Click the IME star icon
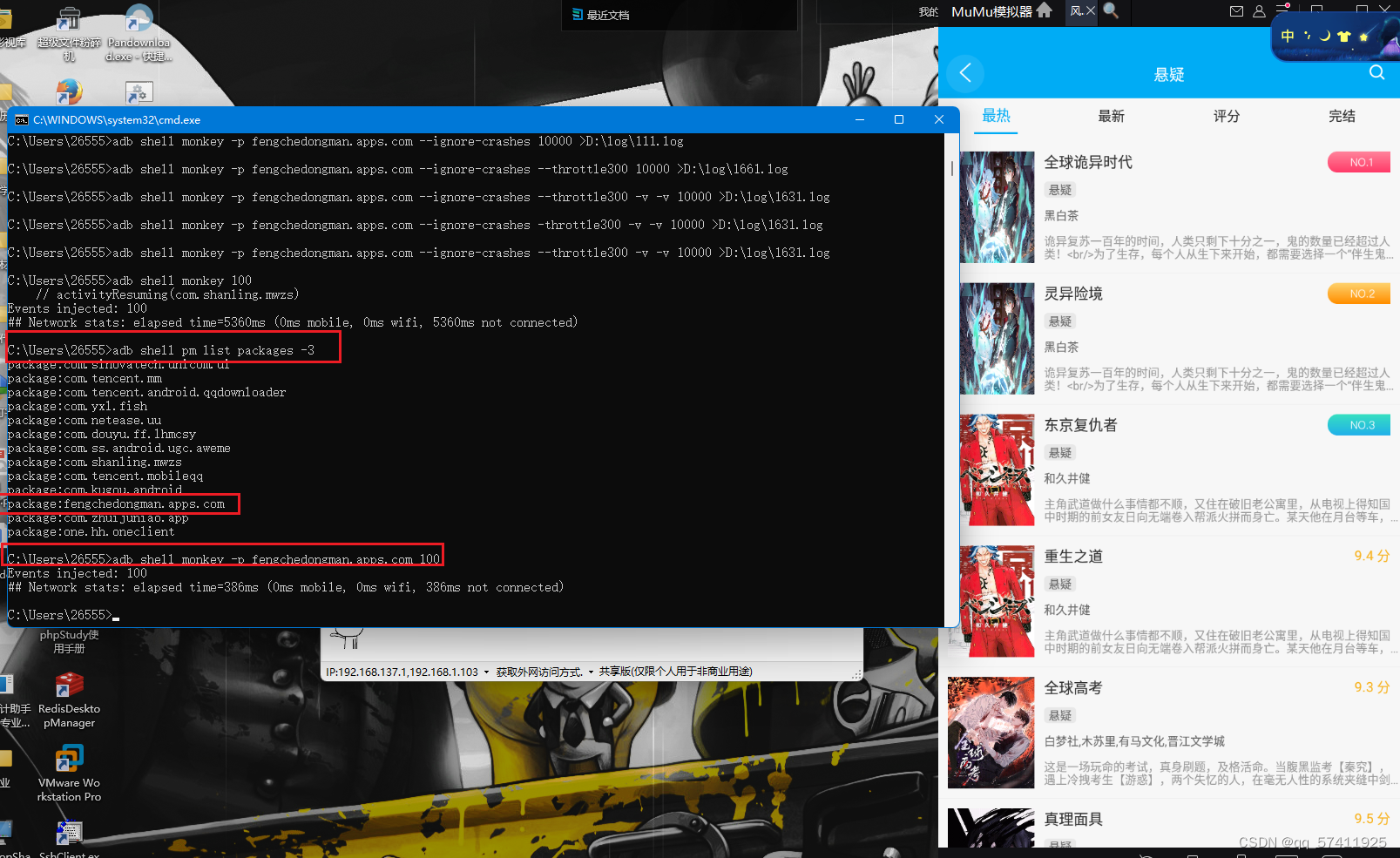Viewport: 1400px width, 858px height. tap(1363, 37)
